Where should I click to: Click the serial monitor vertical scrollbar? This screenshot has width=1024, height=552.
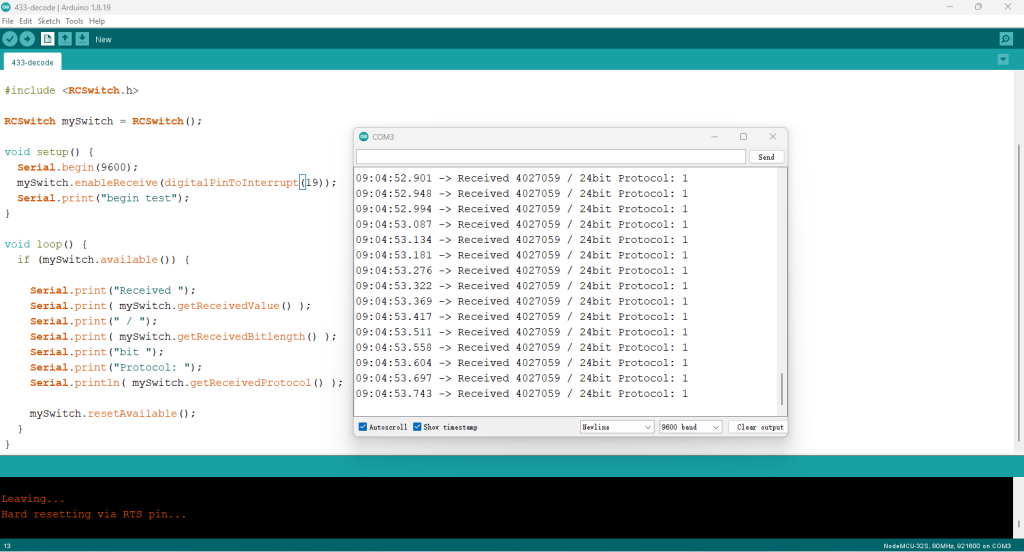tap(782, 388)
